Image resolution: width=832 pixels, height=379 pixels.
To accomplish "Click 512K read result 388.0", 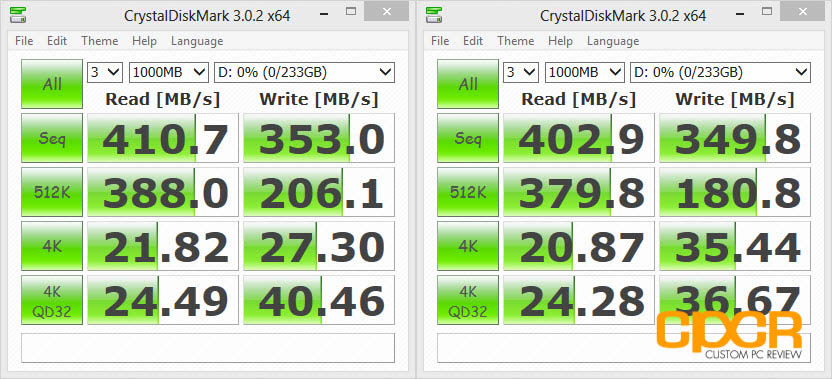I will click(163, 192).
